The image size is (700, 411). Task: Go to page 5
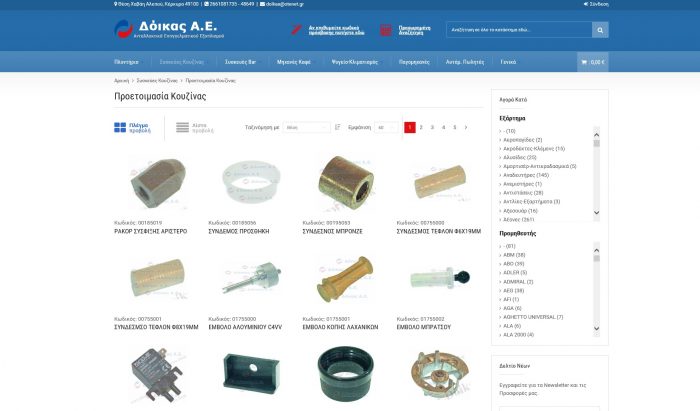tap(454, 127)
